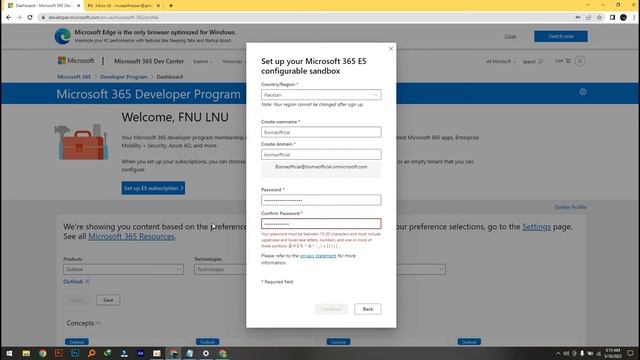Open the Microsoft 365 Dev Center link
640x360 pixels.
tap(149, 61)
